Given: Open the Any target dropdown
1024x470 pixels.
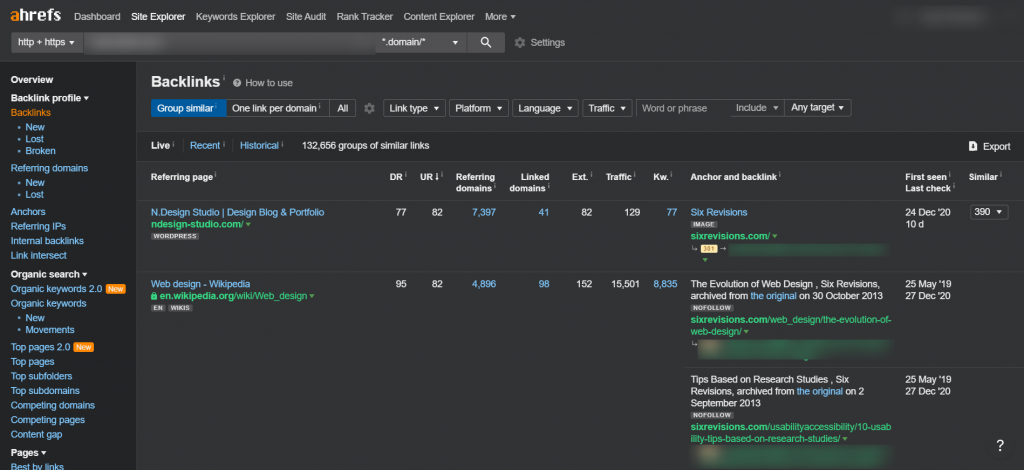Looking at the screenshot, I should pos(818,108).
